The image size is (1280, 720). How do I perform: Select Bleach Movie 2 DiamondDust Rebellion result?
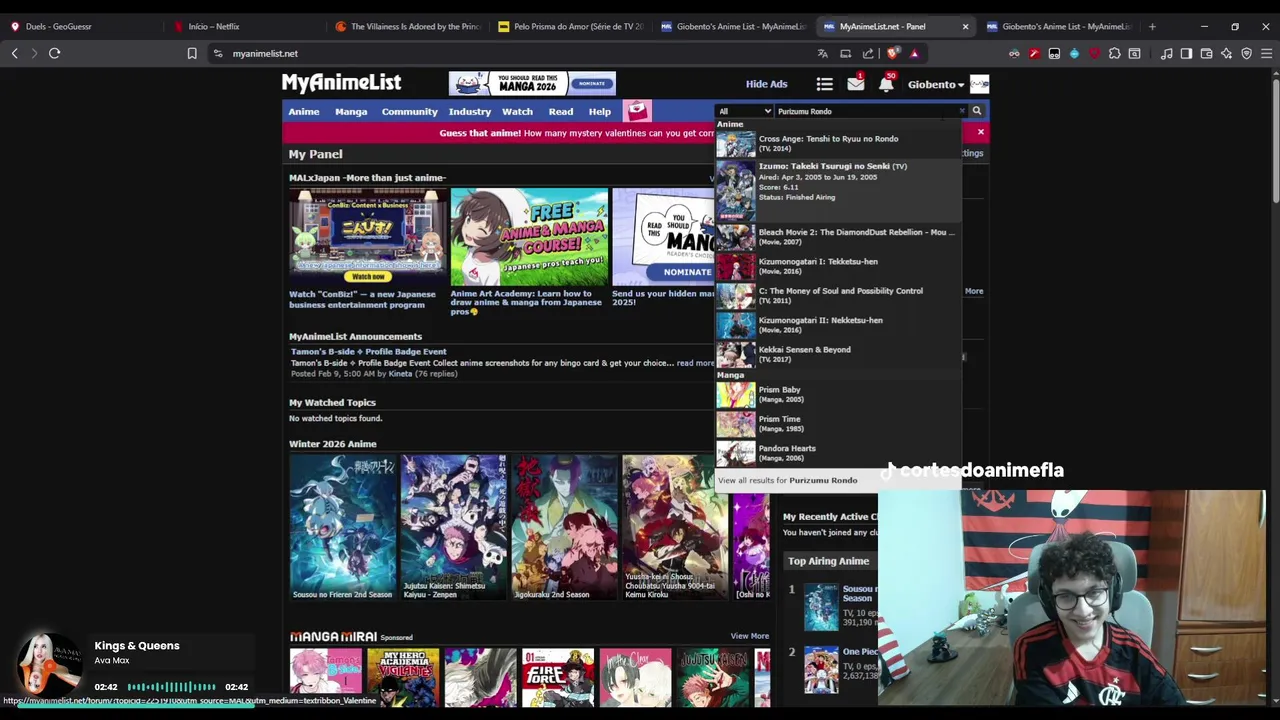838,237
